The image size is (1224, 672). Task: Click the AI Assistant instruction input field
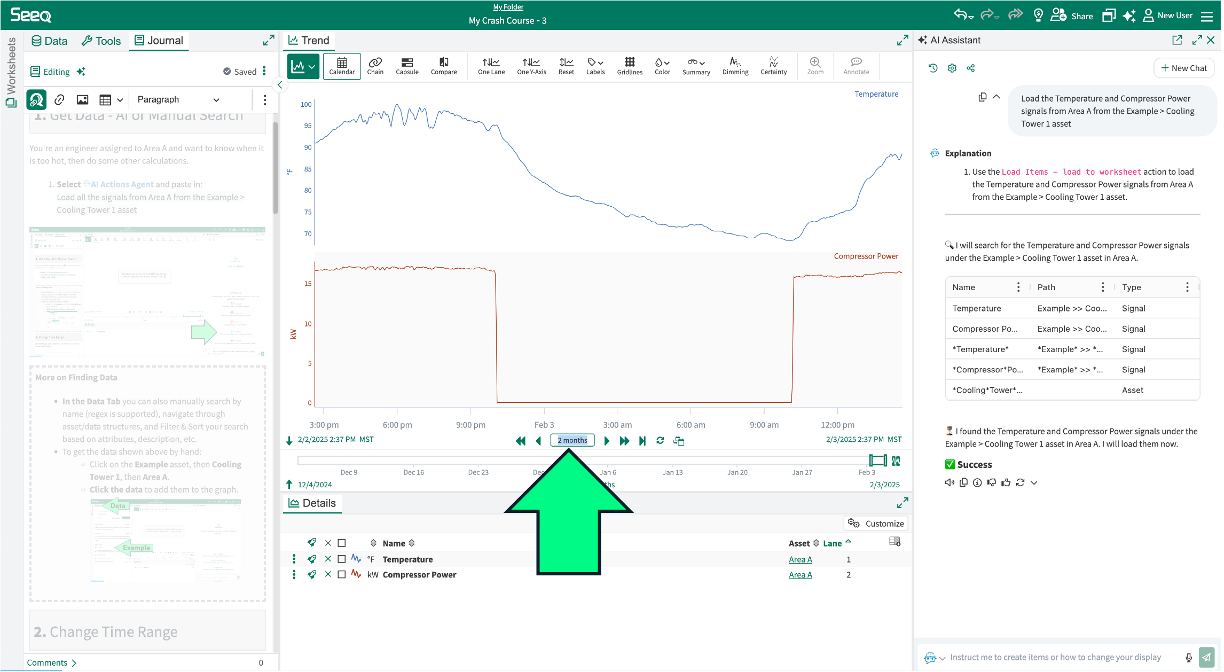[1060, 657]
